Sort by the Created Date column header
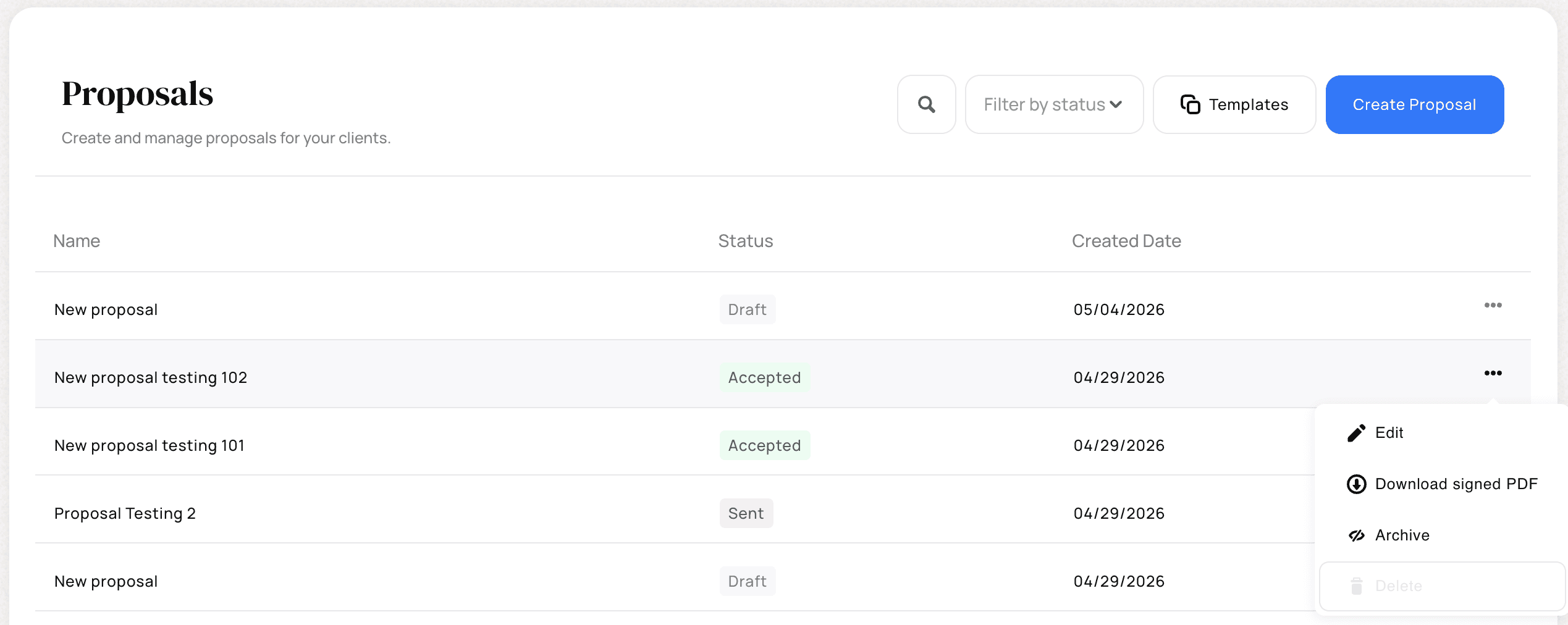 1126,241
